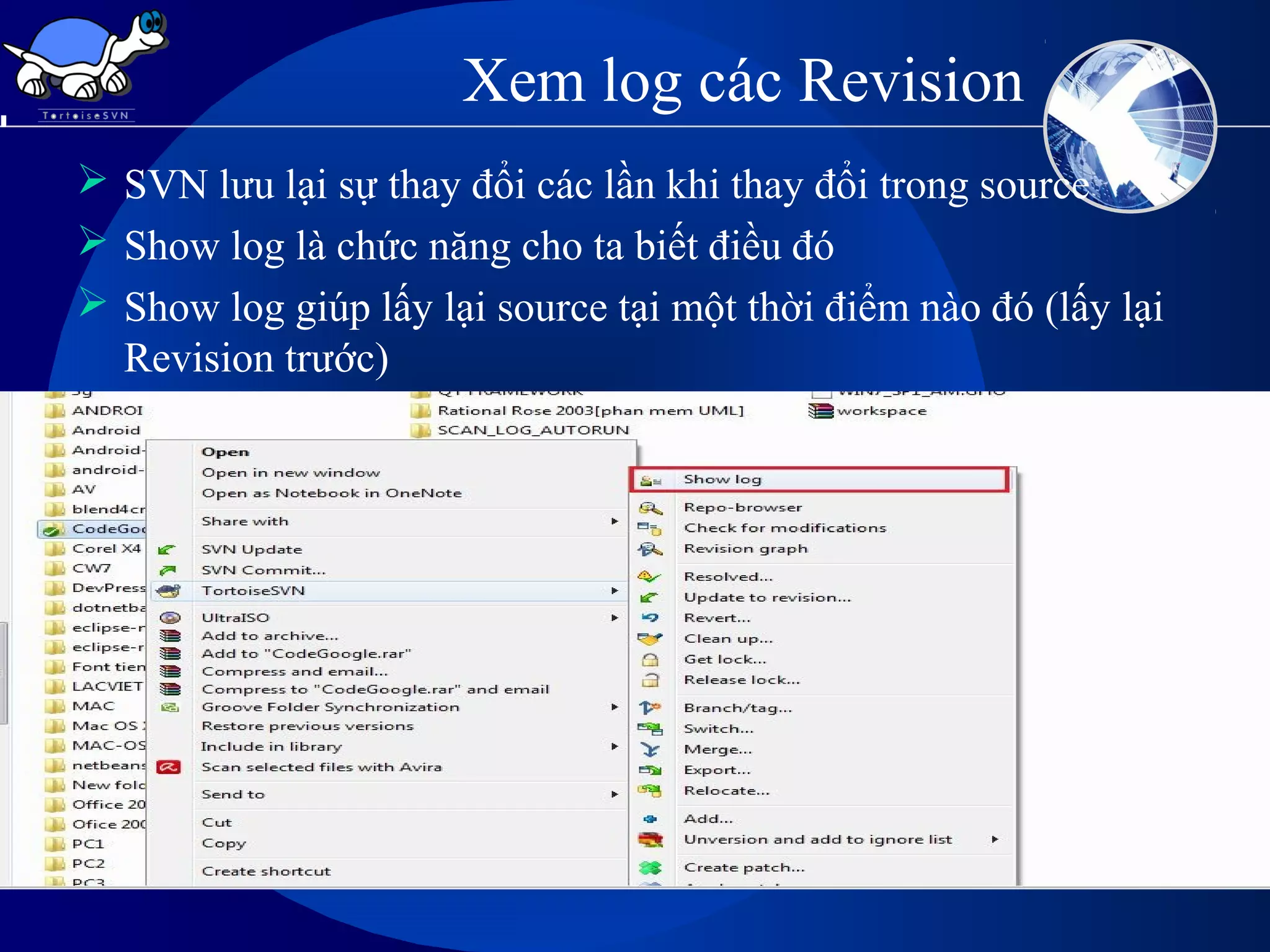The height and width of the screenshot is (952, 1270).
Task: Click the blue plus Add icon
Action: (649, 819)
